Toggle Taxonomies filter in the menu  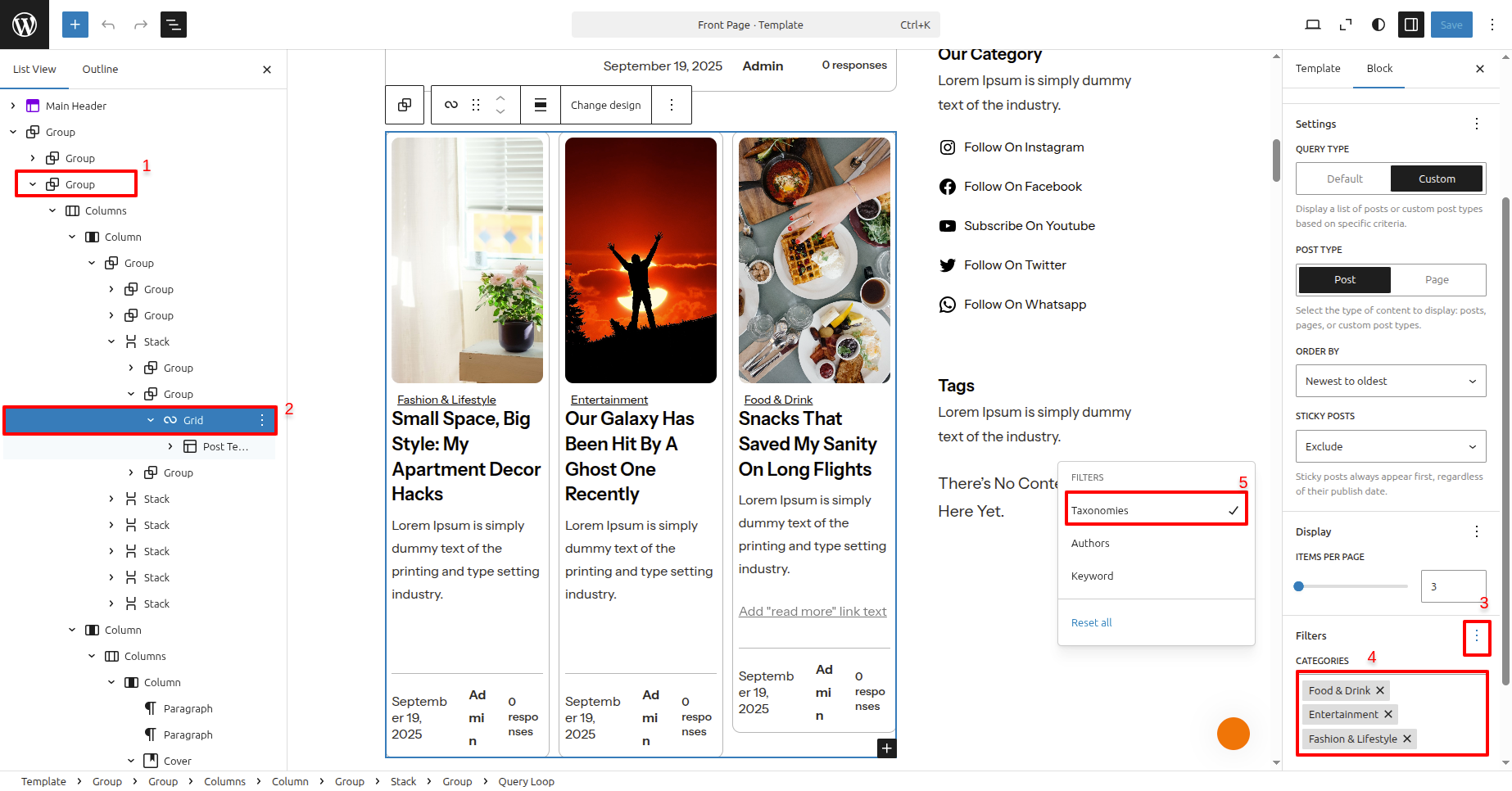1155,510
